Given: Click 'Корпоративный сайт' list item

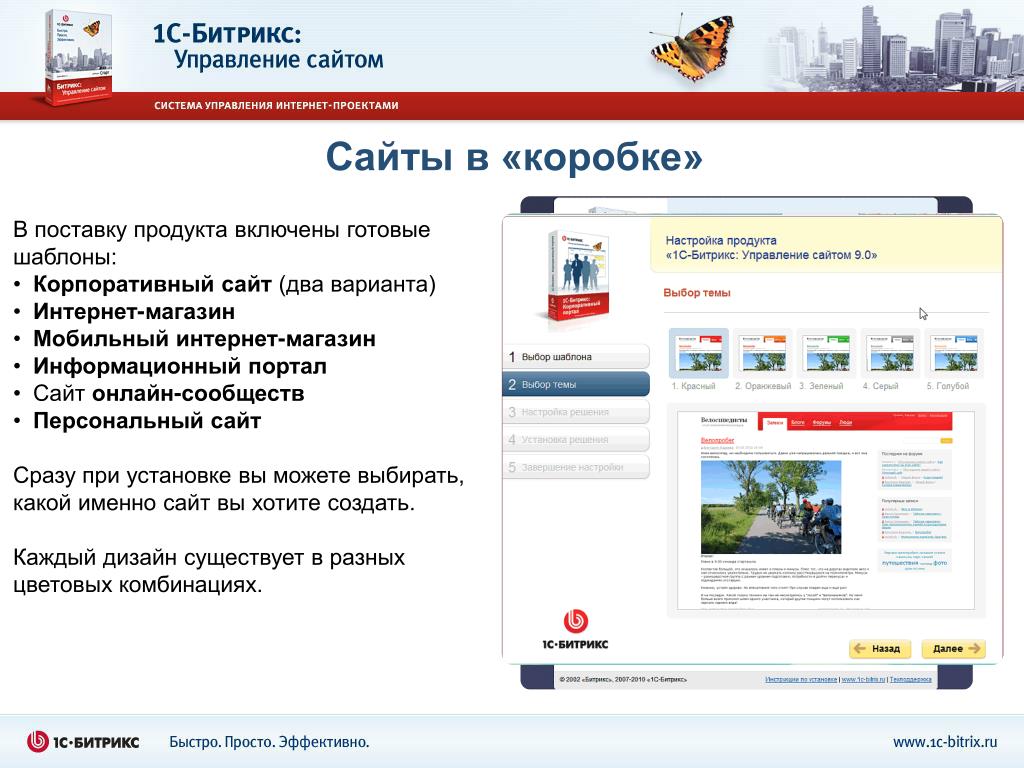Looking at the screenshot, I should coord(152,284).
